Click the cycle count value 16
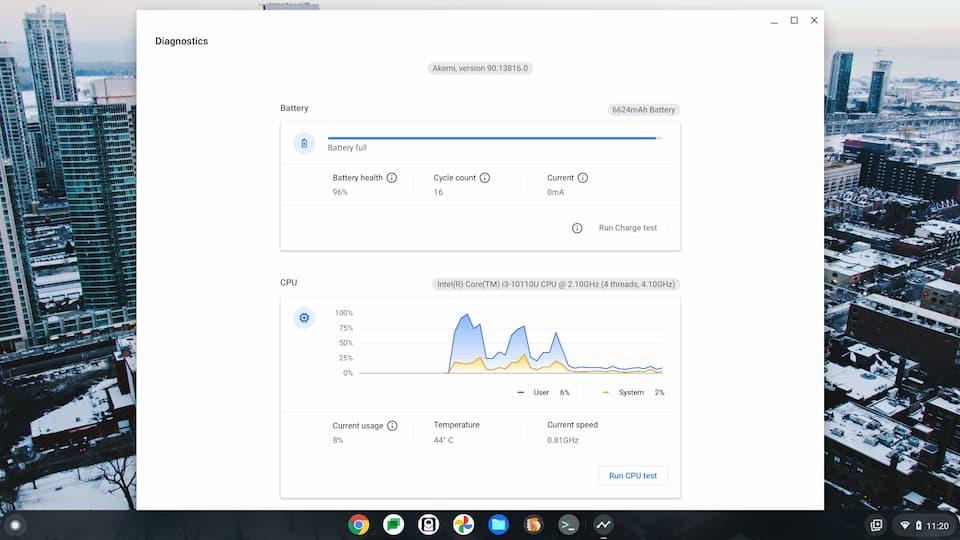The height and width of the screenshot is (540, 960). click(438, 192)
